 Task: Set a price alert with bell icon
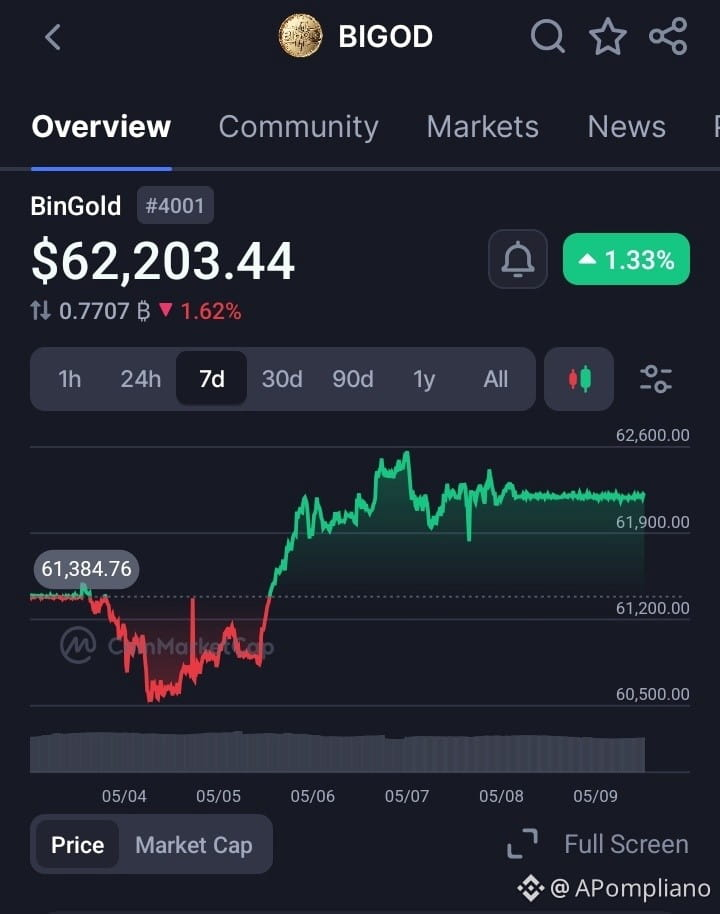(x=518, y=259)
